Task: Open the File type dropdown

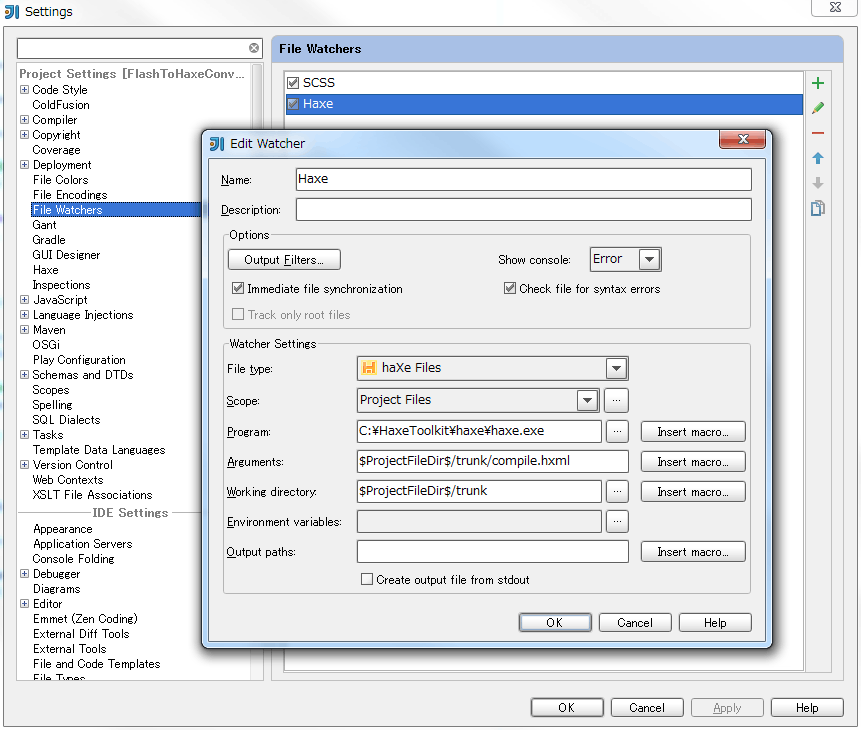Action: click(616, 369)
